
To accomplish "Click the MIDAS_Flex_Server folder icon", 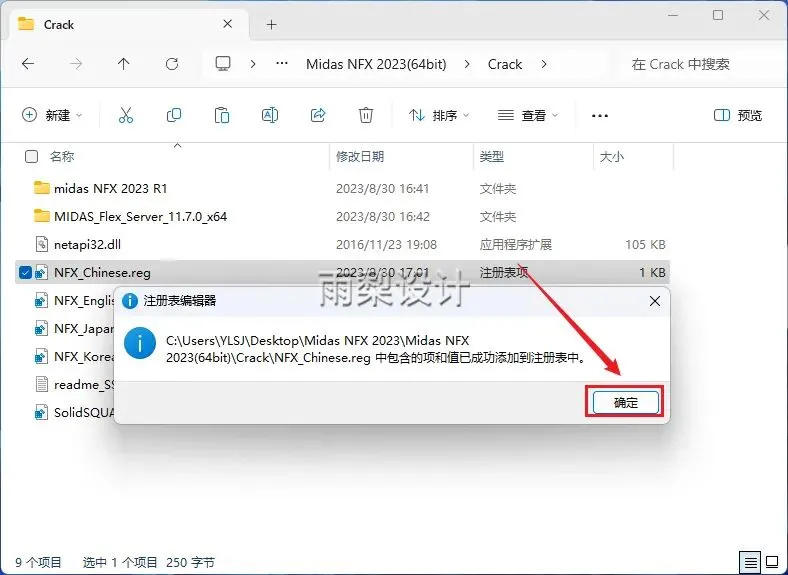I will [x=42, y=216].
